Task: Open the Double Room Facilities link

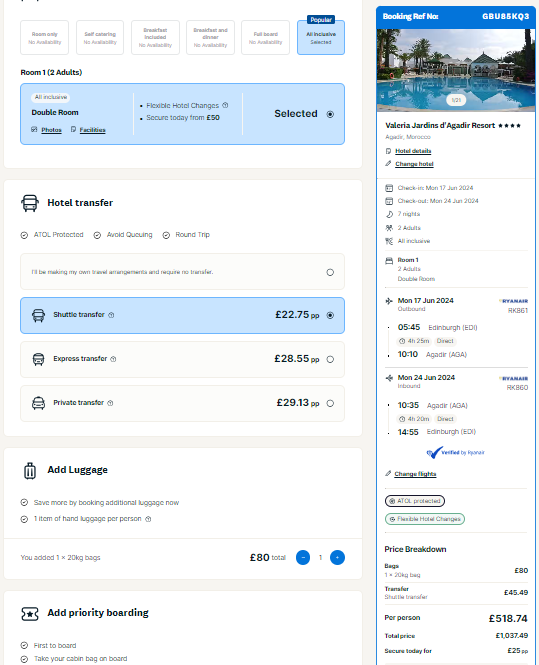Action: tap(92, 130)
